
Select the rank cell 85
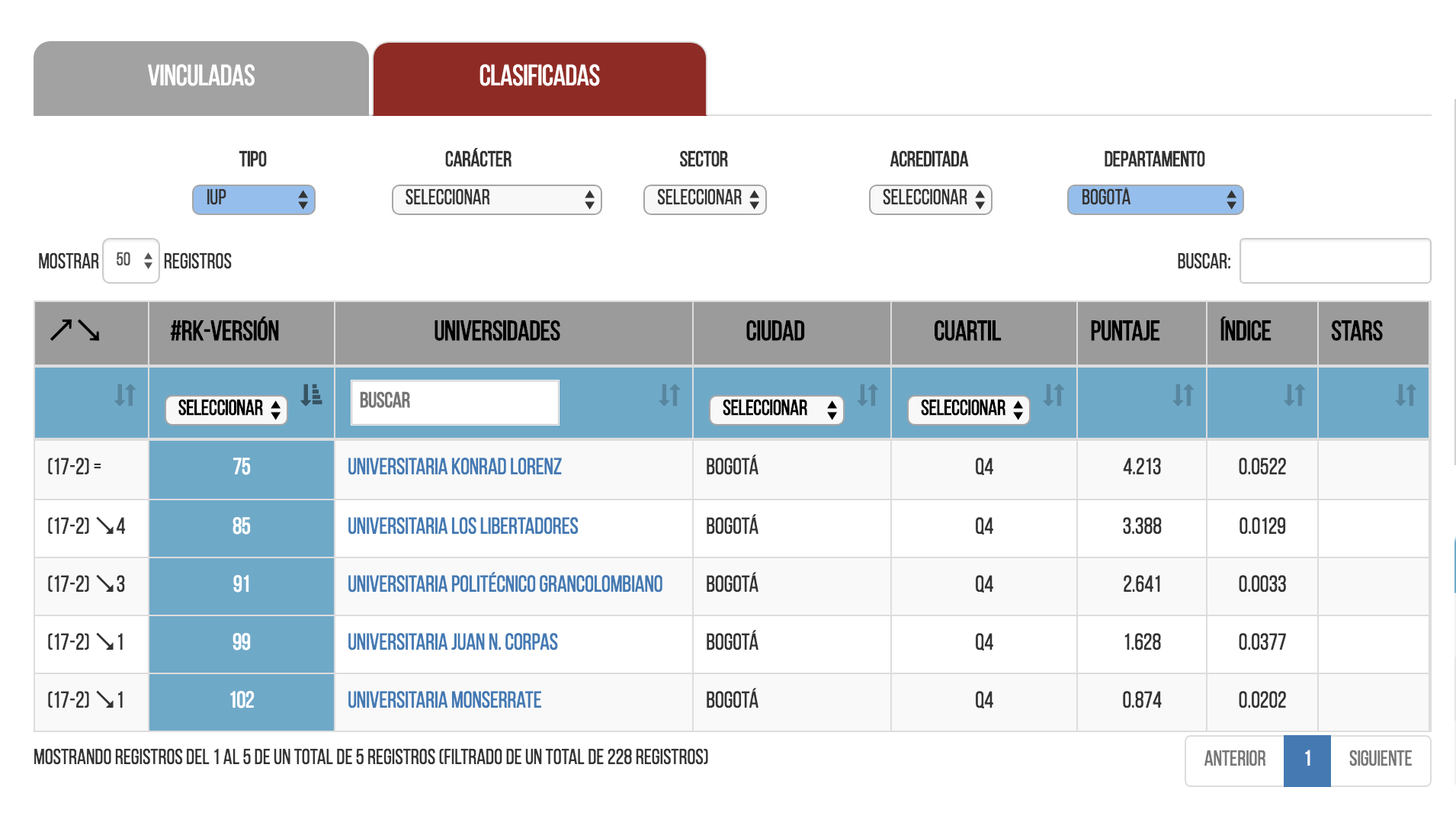coord(242,527)
